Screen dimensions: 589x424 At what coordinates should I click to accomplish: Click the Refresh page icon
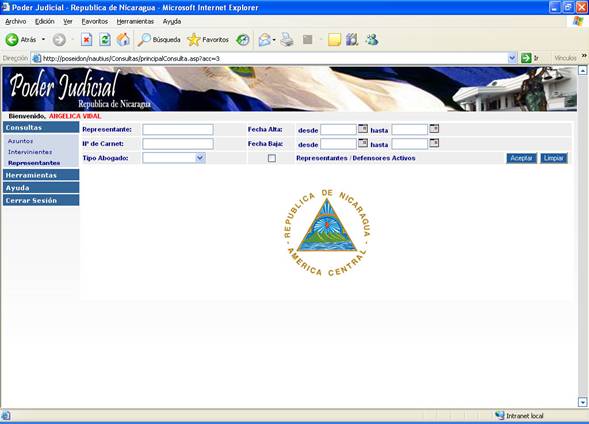(x=105, y=39)
